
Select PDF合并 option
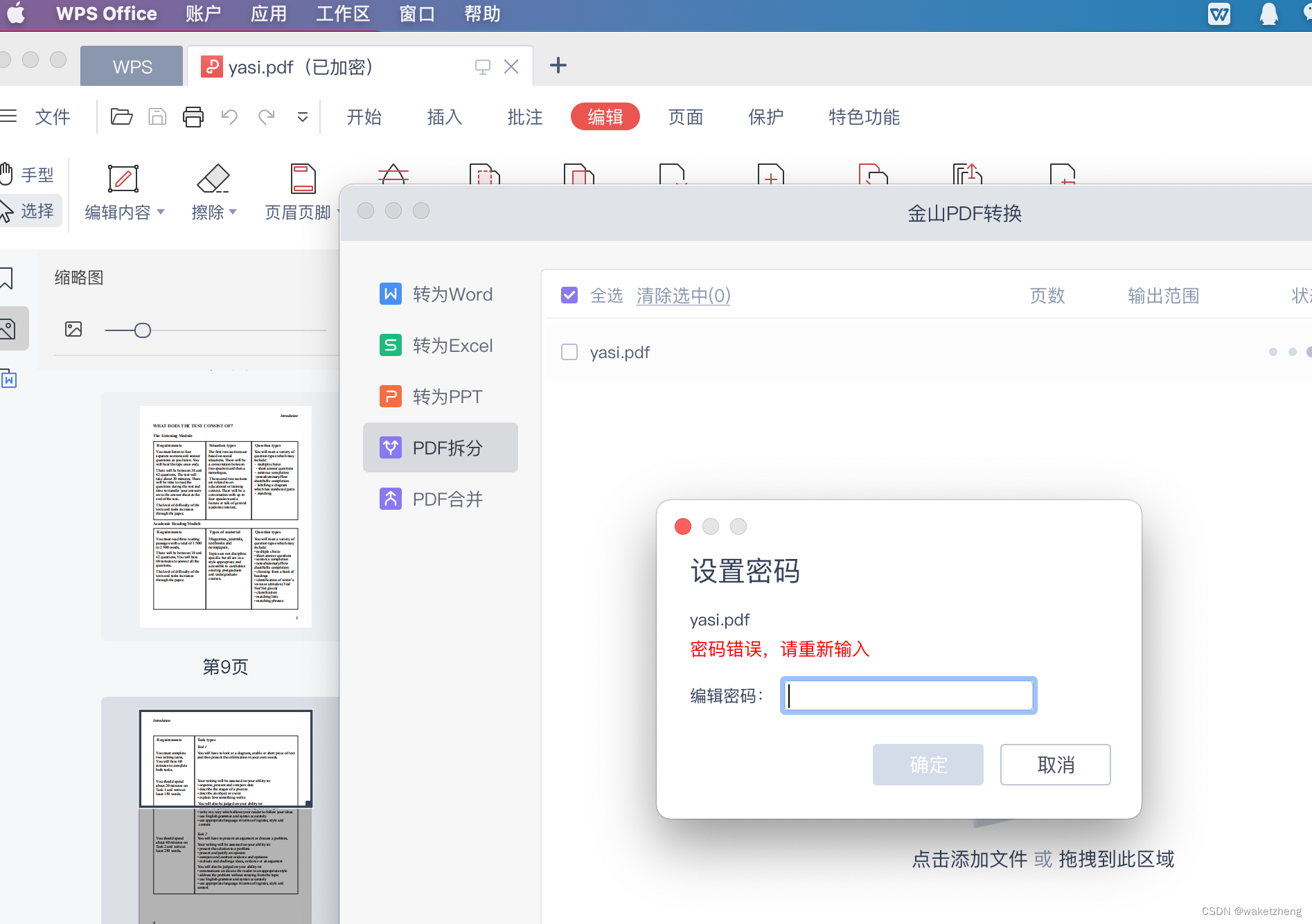pyautogui.click(x=441, y=499)
